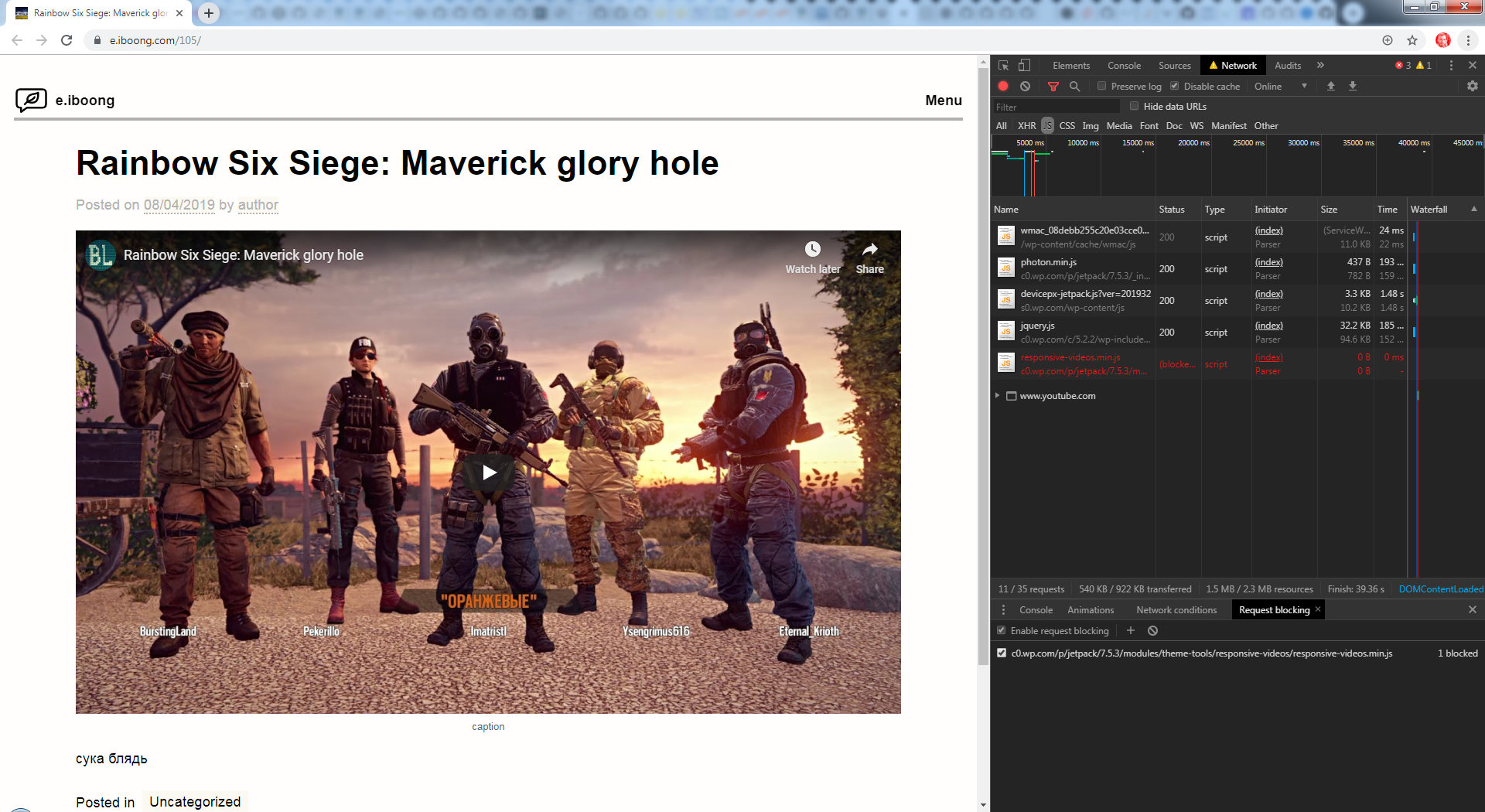
Task: Add a new request blocking pattern
Action: coord(1130,631)
